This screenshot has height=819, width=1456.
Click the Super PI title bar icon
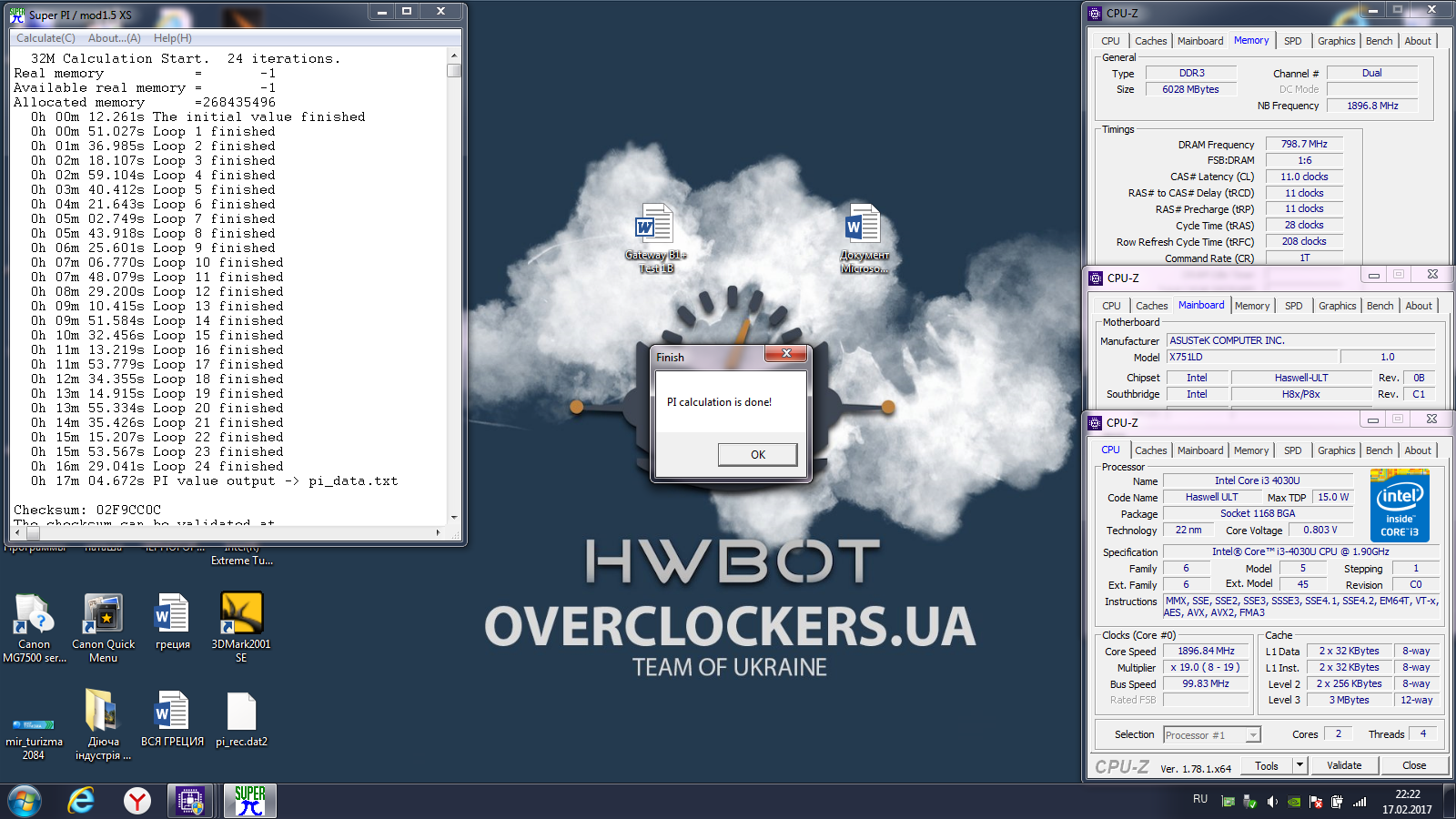17,14
